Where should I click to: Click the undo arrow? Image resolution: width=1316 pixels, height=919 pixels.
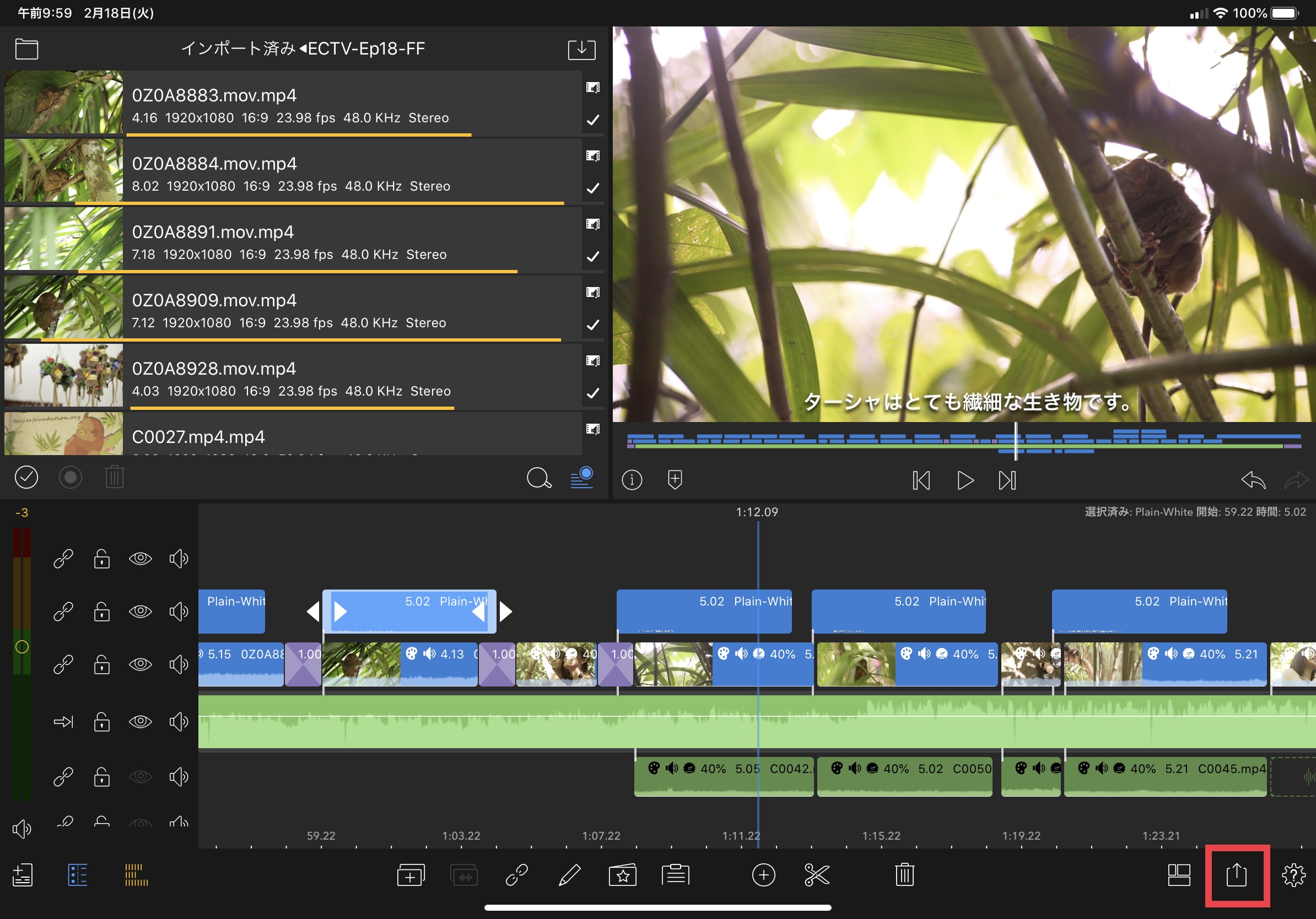tap(1253, 480)
